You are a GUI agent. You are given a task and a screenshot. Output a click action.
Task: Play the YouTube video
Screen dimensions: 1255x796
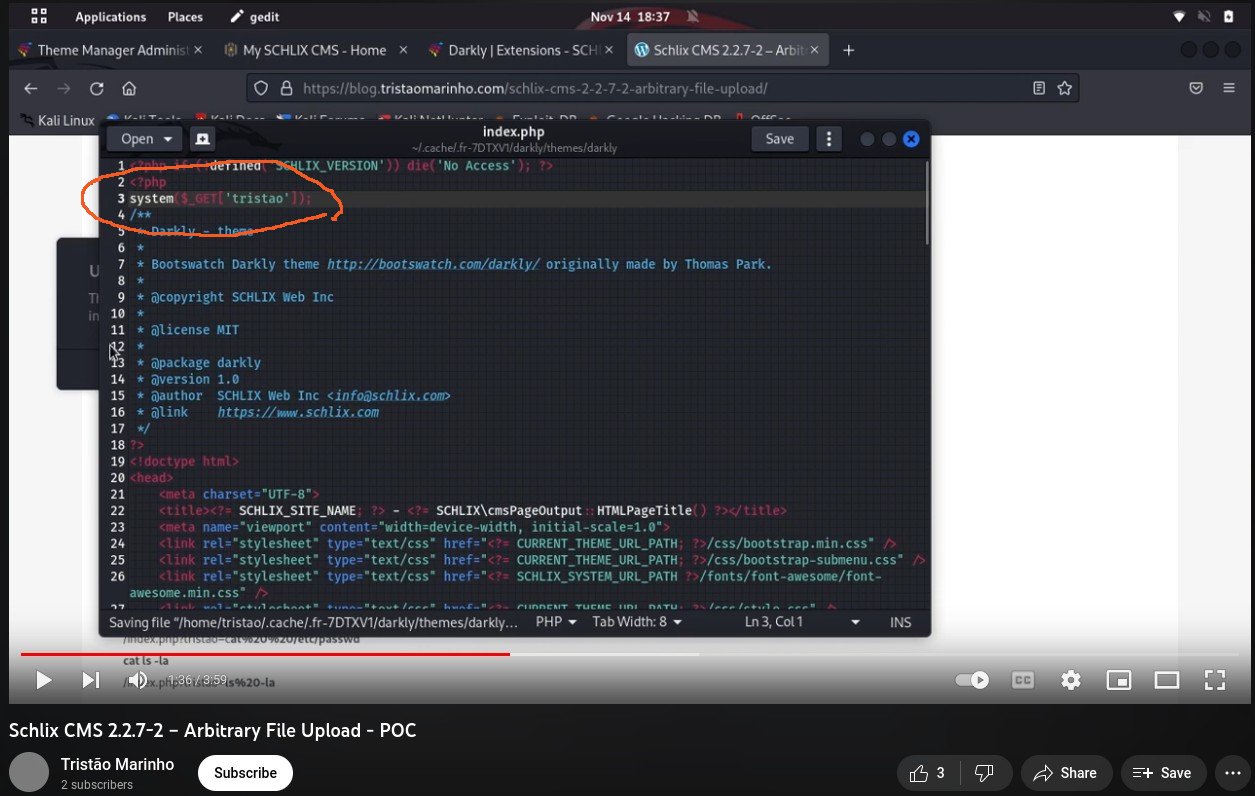[43, 680]
